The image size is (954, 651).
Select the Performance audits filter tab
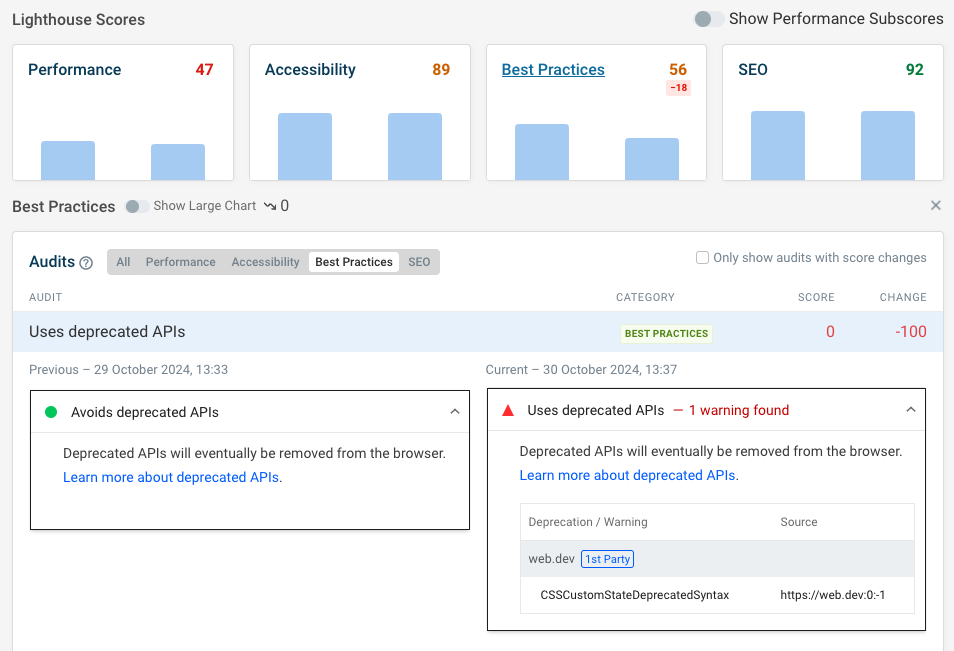click(x=180, y=262)
